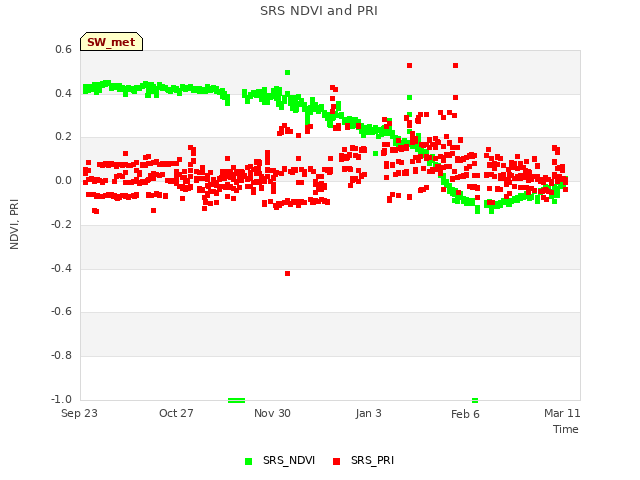
Task: Click the Mar 11 x-axis label
Action: (562, 413)
